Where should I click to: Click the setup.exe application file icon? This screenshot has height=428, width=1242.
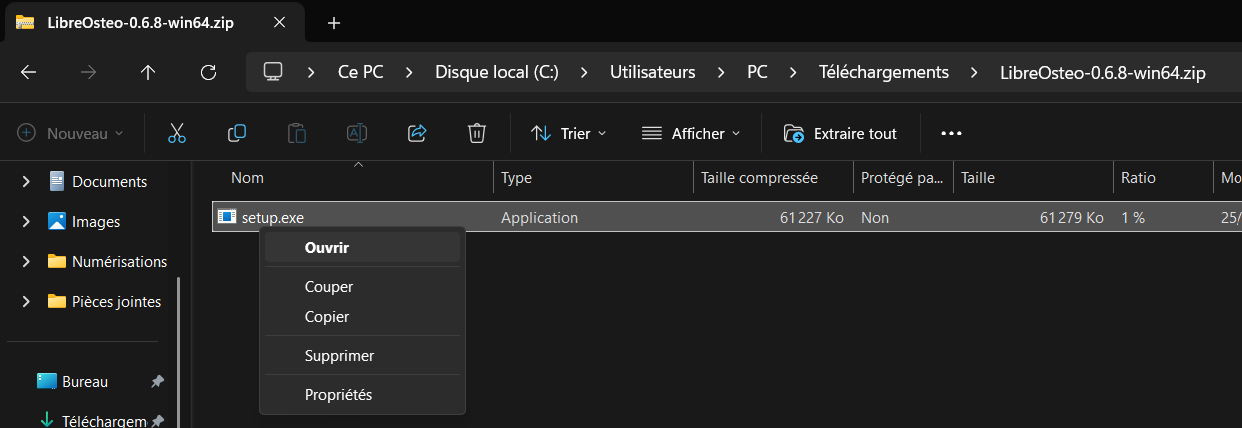coord(227,217)
